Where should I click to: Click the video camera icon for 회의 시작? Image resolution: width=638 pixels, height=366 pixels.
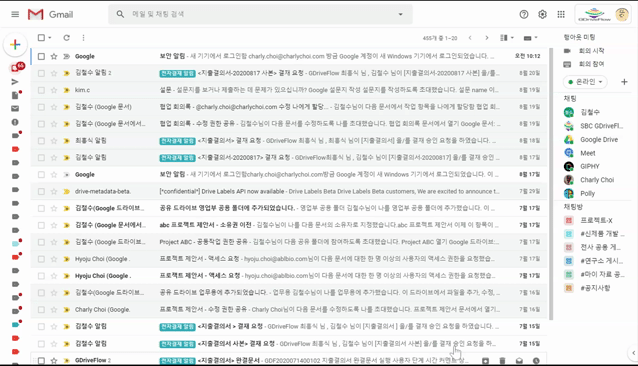pos(567,51)
